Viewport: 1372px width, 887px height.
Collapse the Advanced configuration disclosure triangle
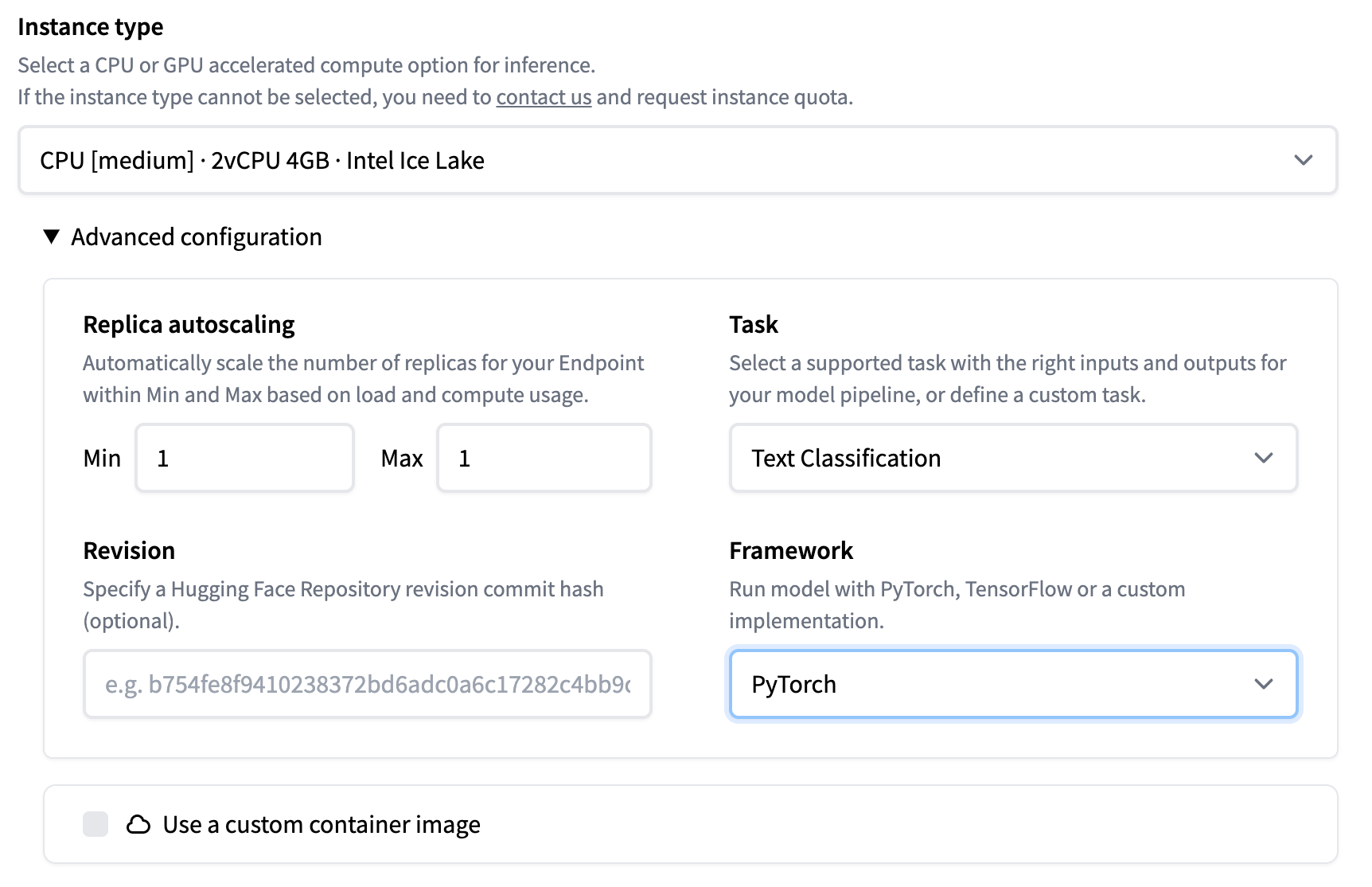52,236
